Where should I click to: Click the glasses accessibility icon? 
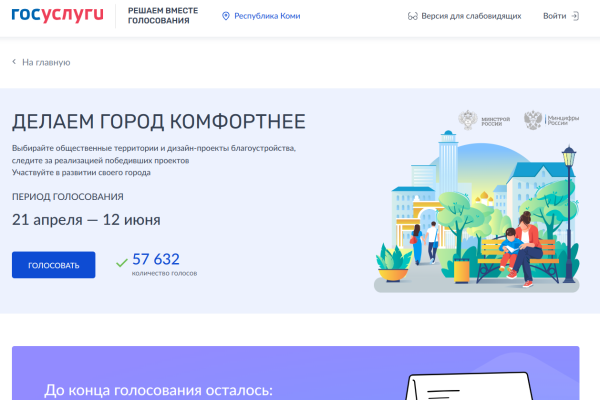tap(412, 17)
